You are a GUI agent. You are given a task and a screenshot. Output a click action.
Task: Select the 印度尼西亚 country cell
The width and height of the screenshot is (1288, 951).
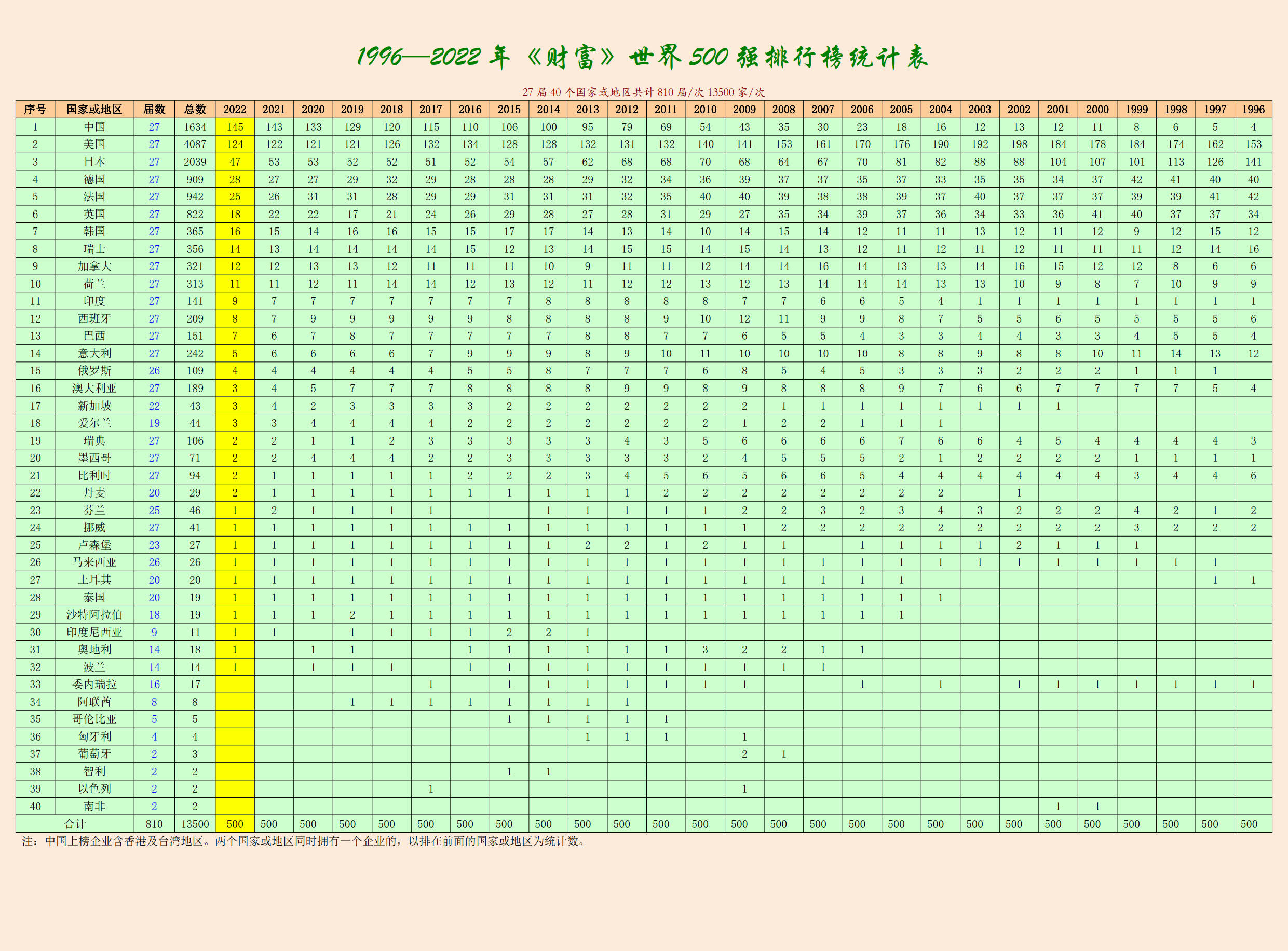click(94, 632)
